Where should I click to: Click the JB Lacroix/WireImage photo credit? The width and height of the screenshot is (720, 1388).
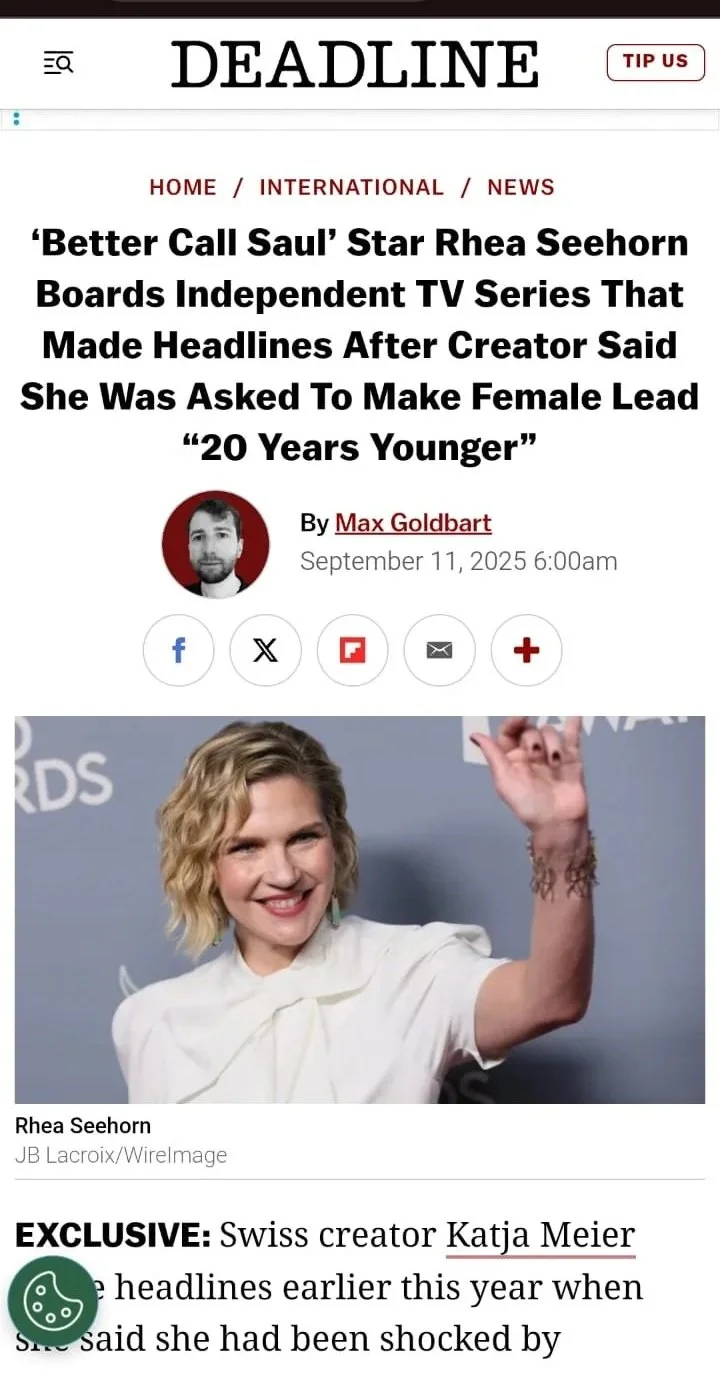[121, 1155]
